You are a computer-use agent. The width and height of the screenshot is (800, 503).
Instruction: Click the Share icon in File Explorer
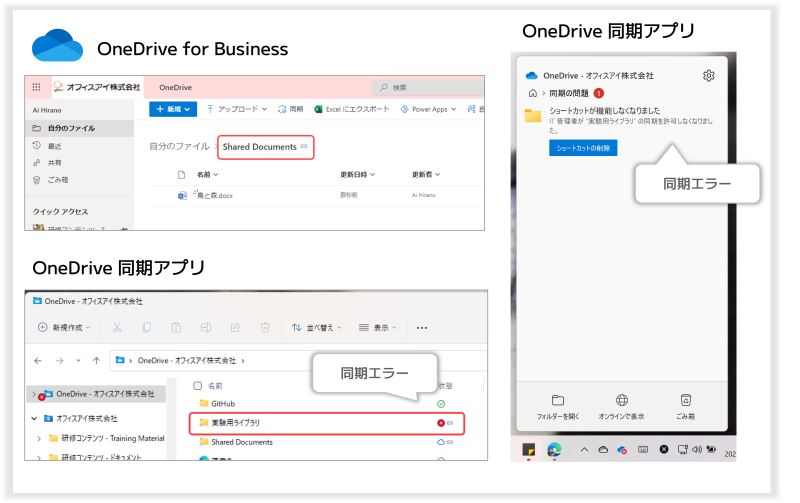pyautogui.click(x=235, y=328)
